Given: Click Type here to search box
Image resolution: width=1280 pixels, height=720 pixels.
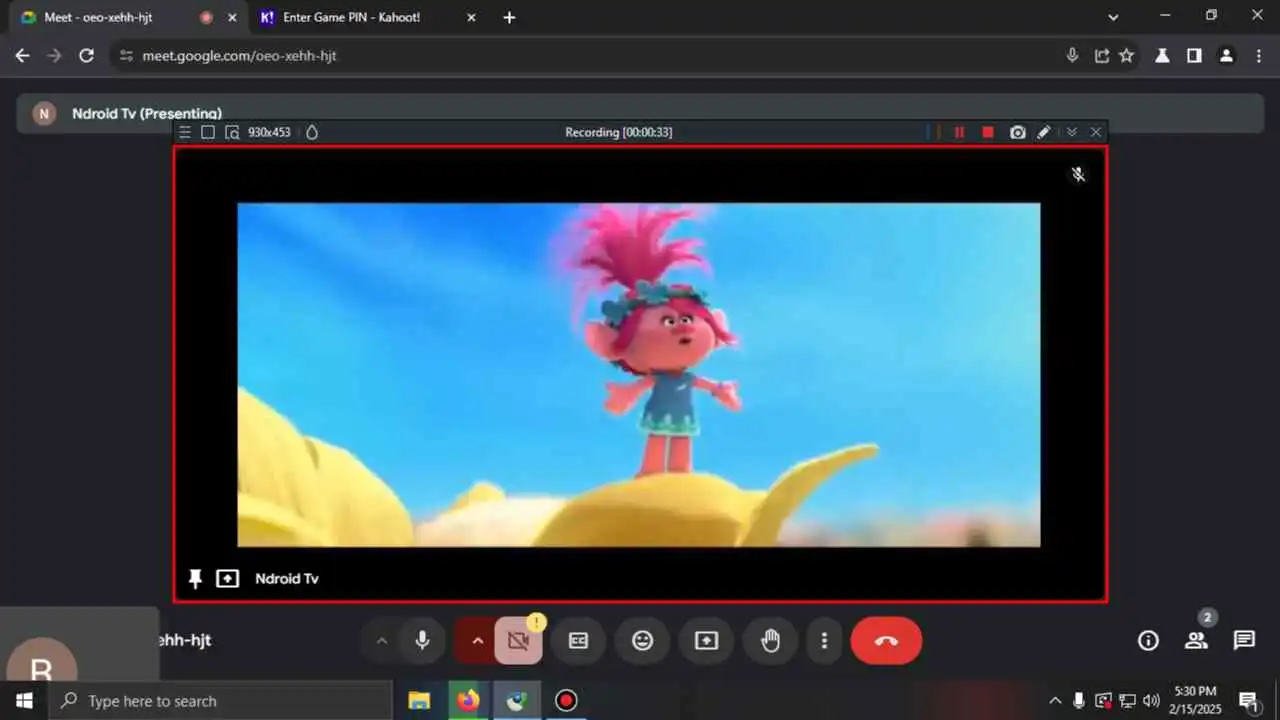Looking at the screenshot, I should (220, 701).
